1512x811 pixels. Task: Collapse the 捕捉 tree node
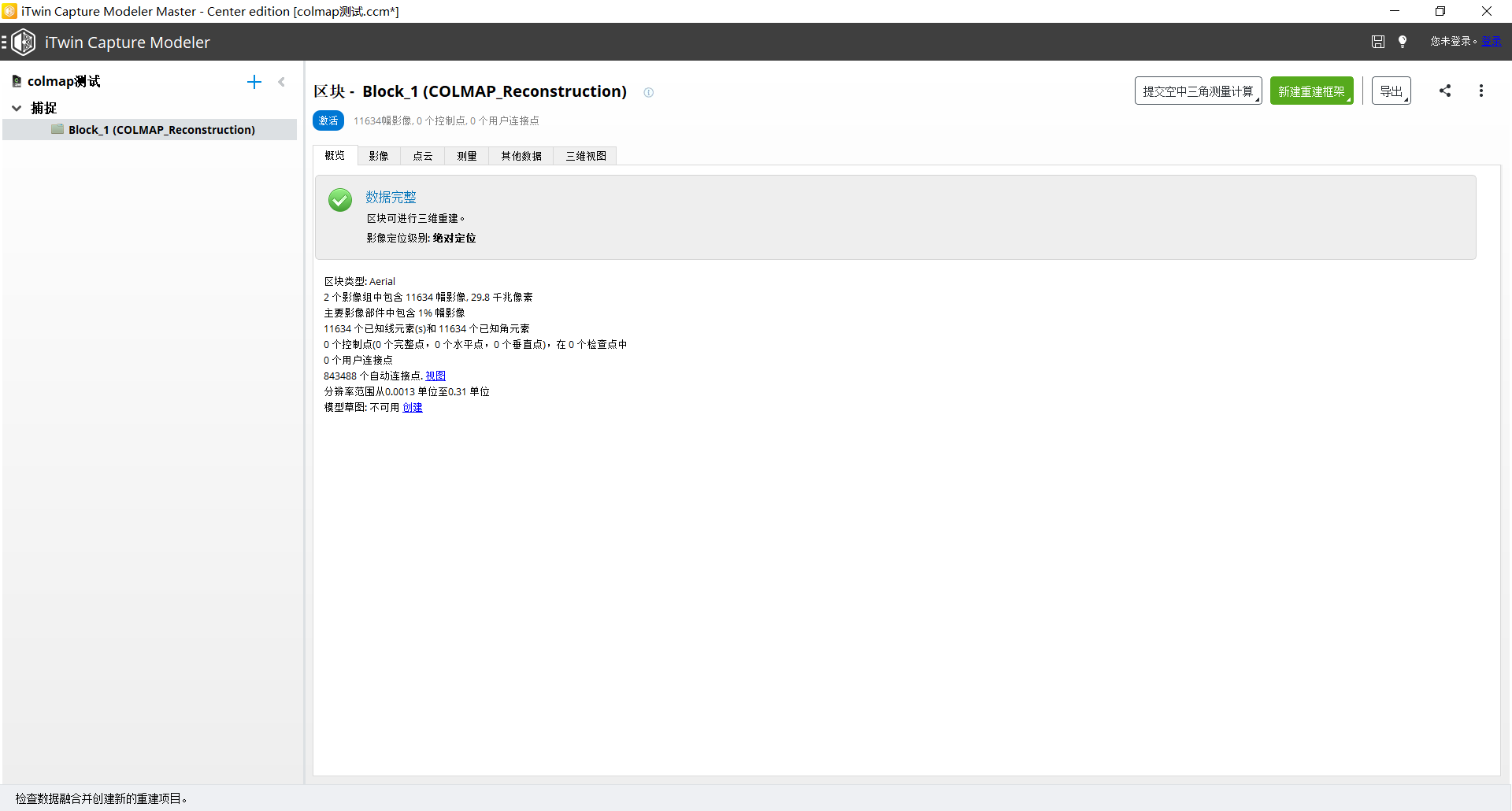coord(17,108)
